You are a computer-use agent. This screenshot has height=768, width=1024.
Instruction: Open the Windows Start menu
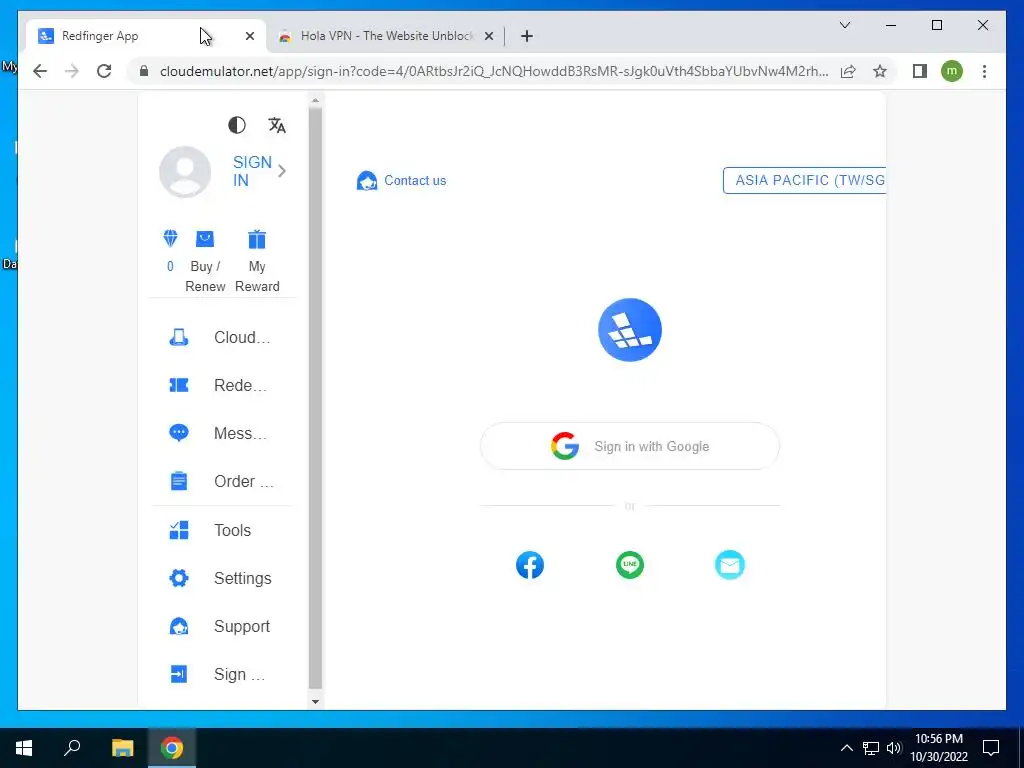24,748
